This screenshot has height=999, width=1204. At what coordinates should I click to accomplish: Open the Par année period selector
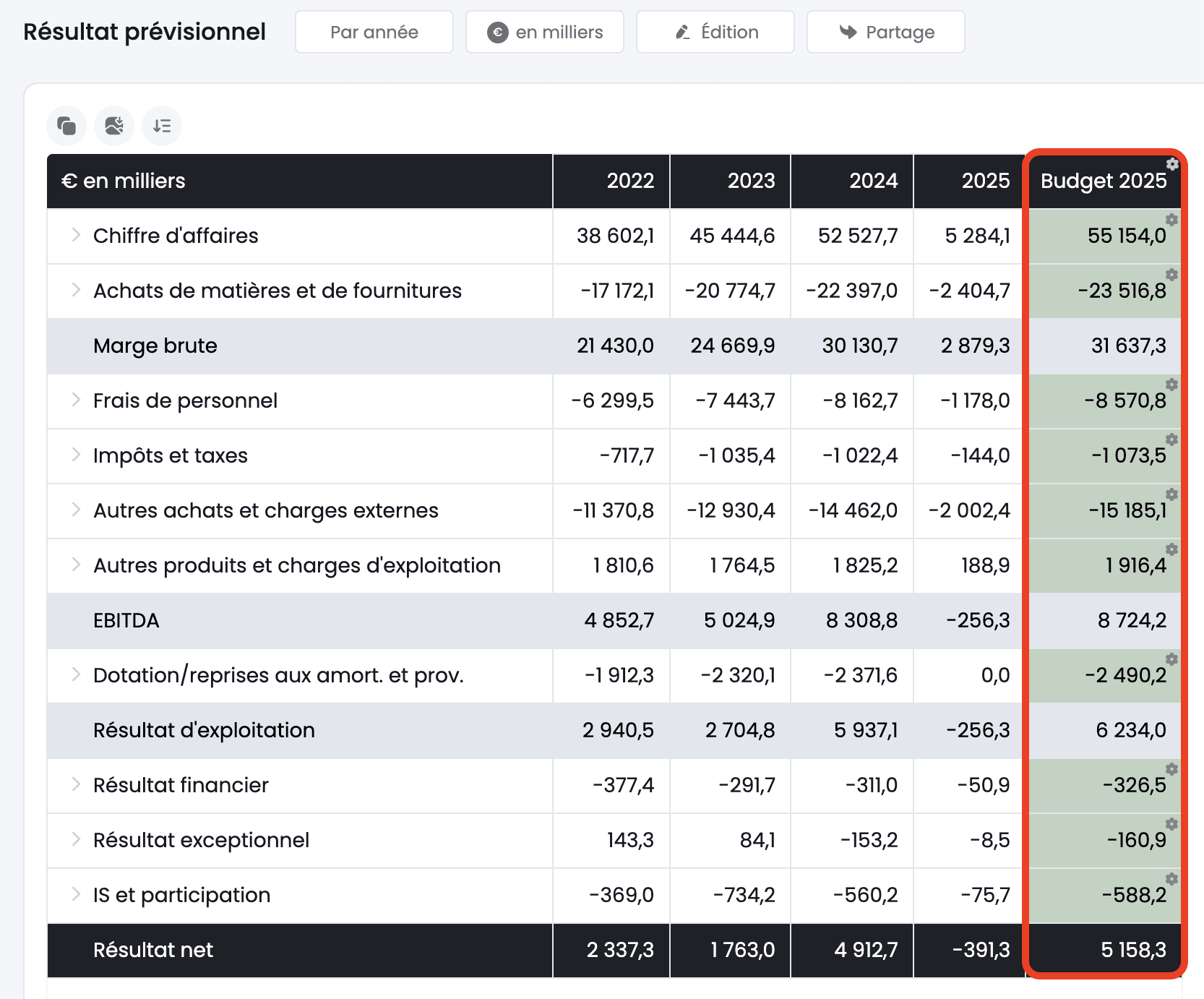pyautogui.click(x=374, y=32)
